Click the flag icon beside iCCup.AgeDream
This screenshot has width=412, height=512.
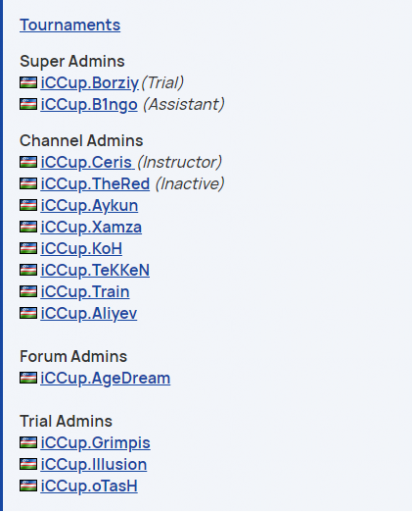[28, 378]
